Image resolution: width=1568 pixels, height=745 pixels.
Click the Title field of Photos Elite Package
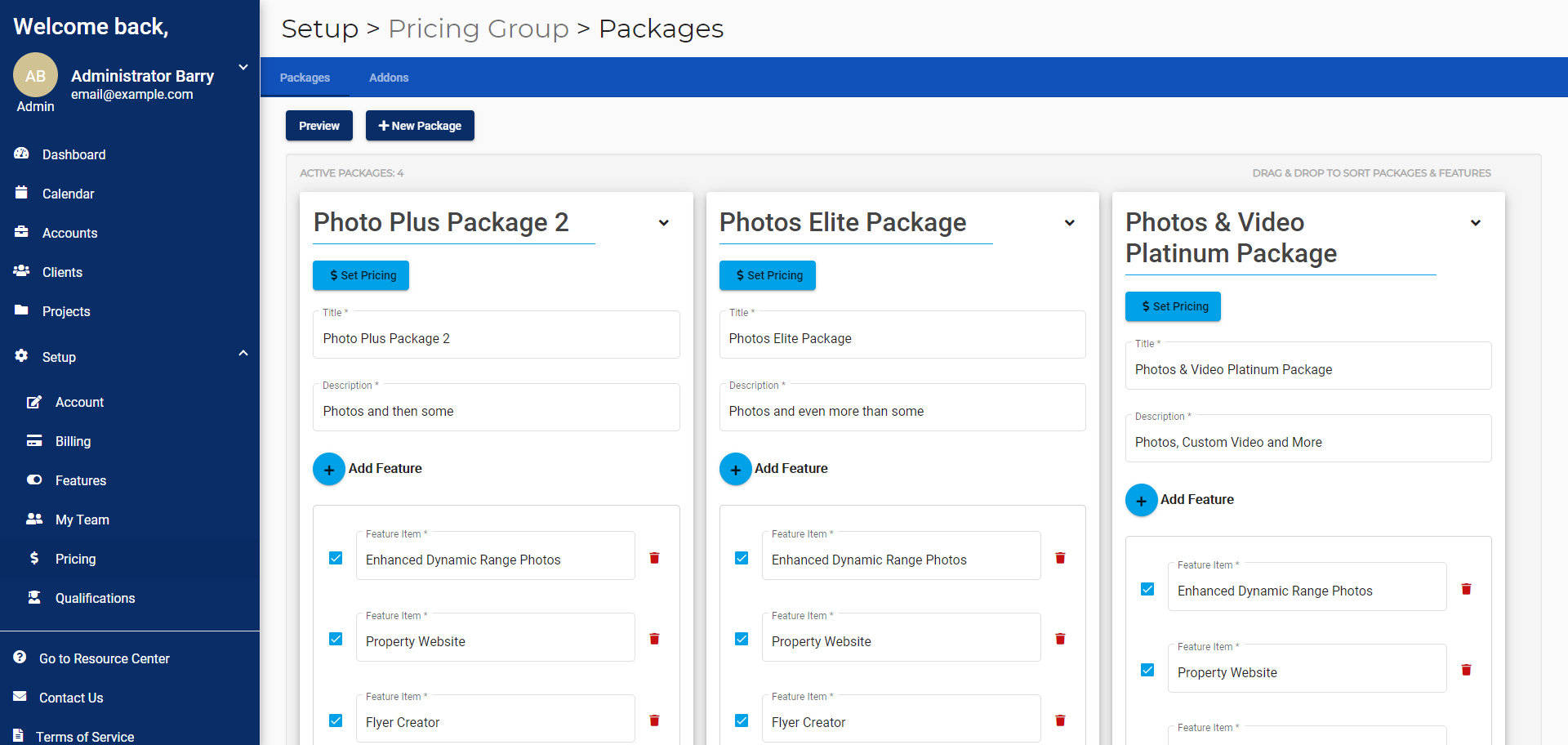(x=902, y=335)
